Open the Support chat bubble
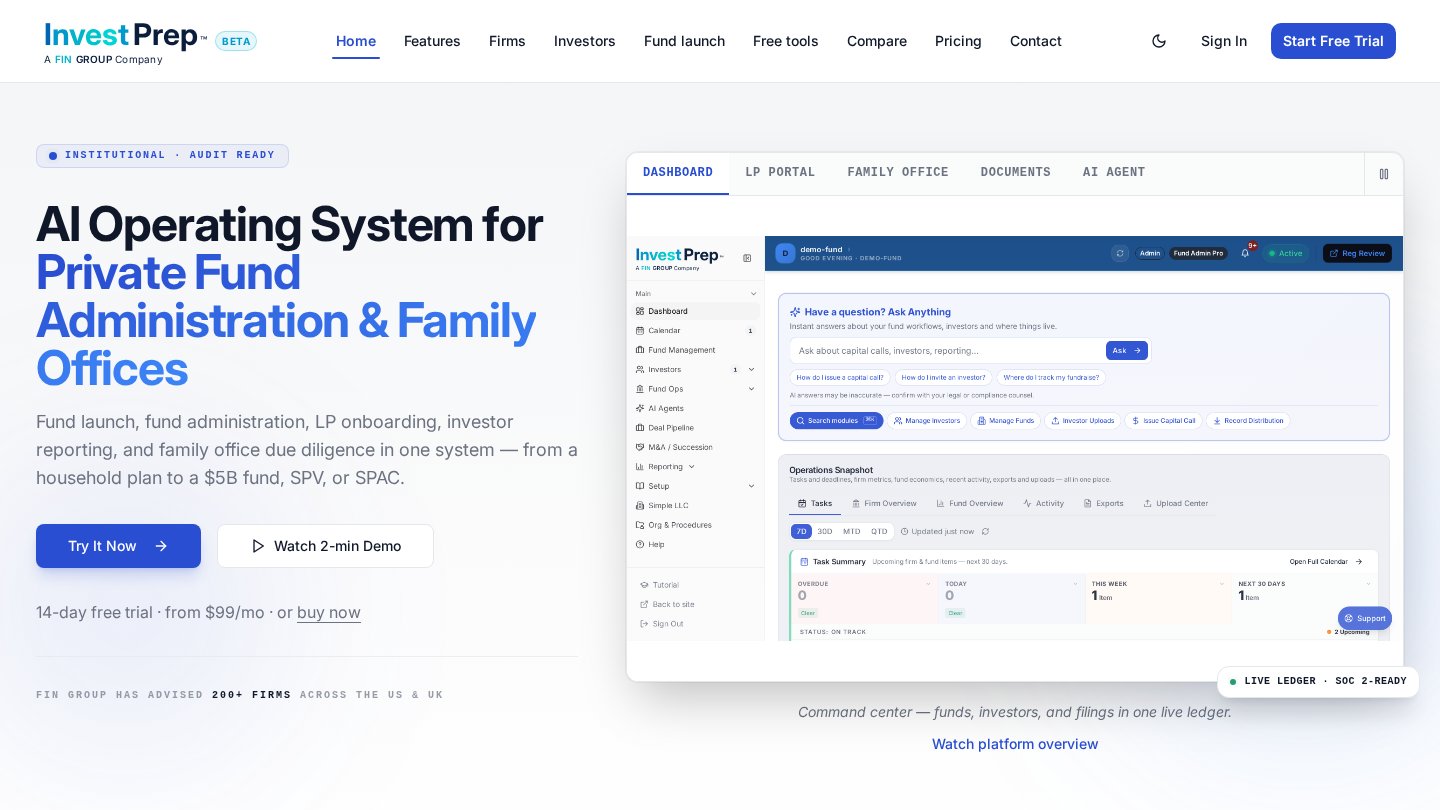This screenshot has width=1440, height=810. click(x=1365, y=618)
